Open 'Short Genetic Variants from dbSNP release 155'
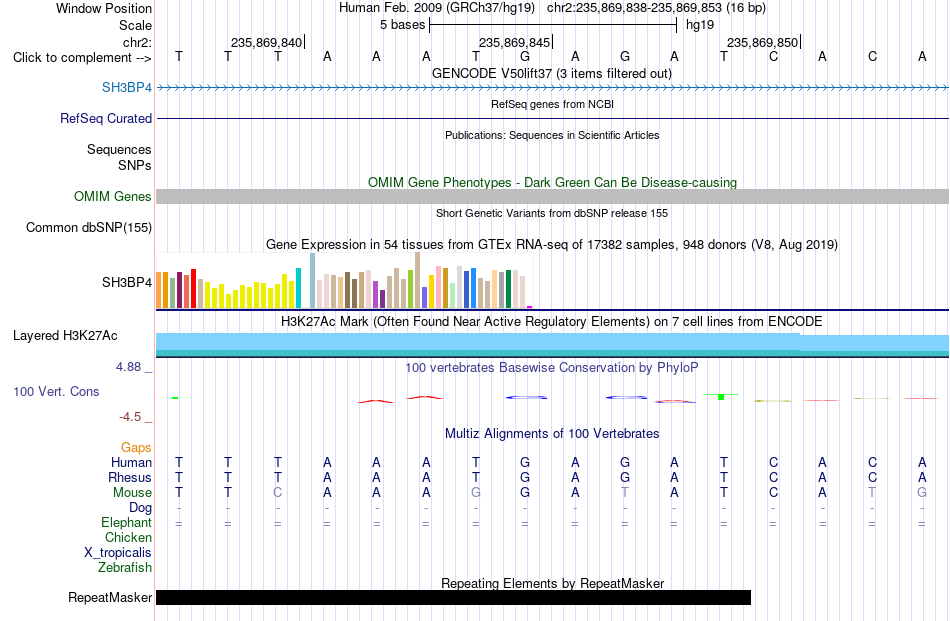 (552, 213)
